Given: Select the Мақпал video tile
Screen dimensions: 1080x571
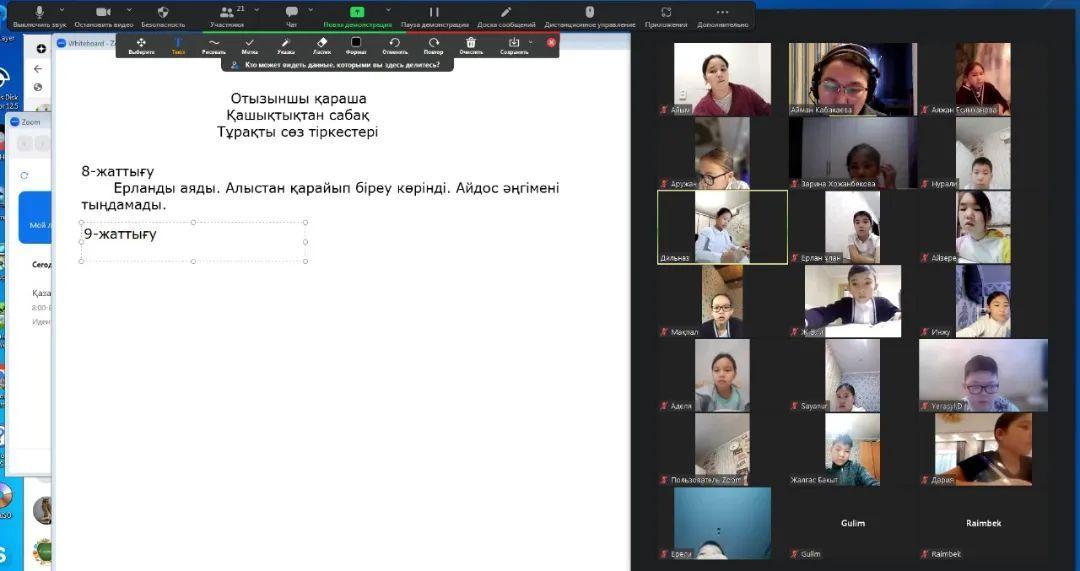Looking at the screenshot, I should [x=722, y=301].
